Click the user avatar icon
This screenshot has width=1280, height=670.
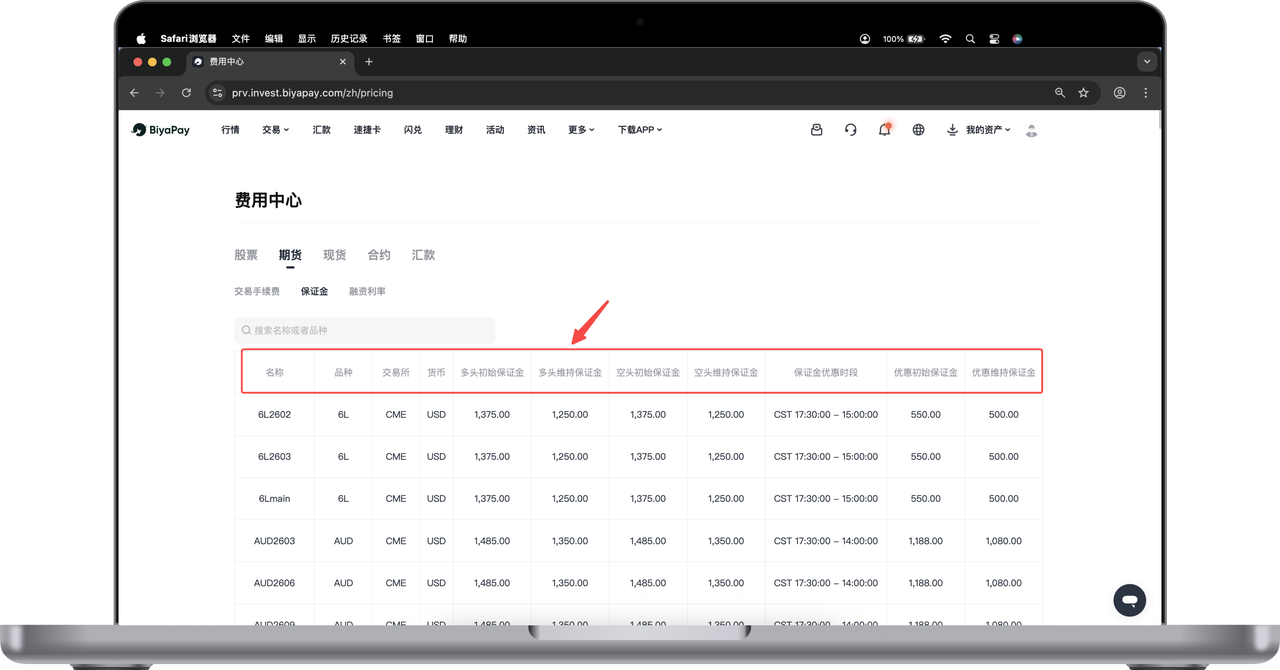[x=1032, y=130]
